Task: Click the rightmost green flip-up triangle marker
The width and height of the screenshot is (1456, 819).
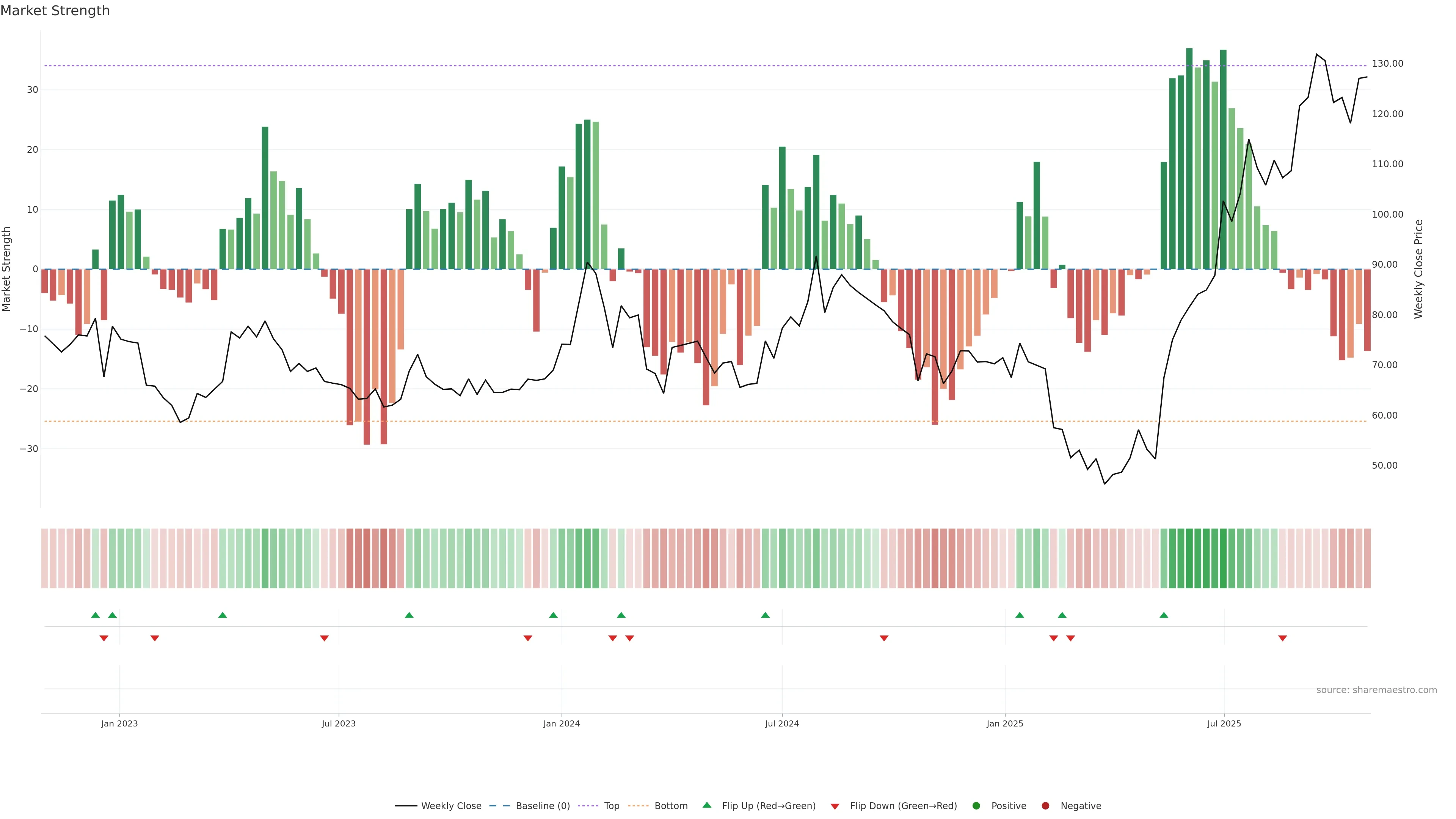Action: click(1164, 615)
